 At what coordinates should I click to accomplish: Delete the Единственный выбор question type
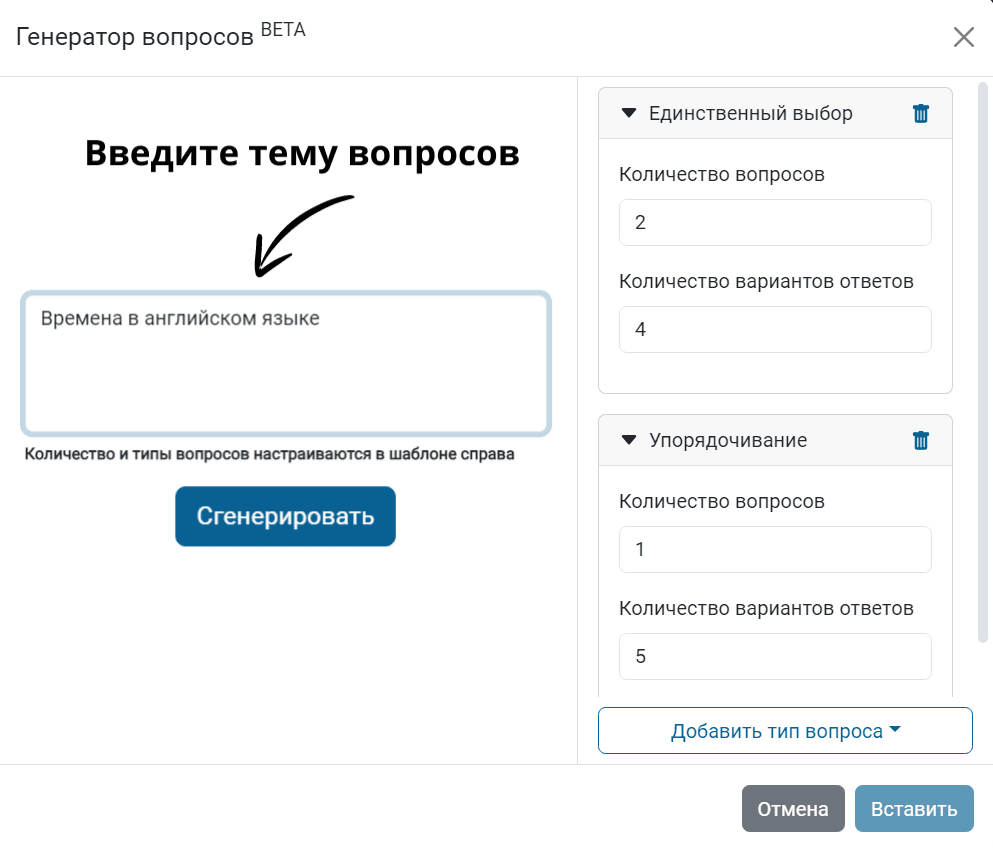[920, 113]
